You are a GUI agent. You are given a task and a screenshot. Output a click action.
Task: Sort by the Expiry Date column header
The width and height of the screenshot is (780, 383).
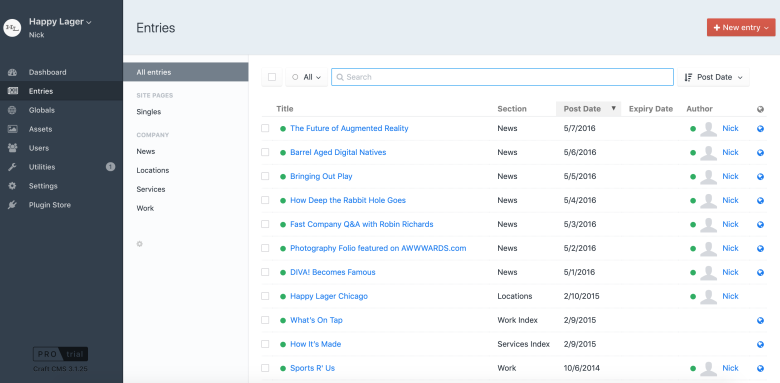[651, 109]
